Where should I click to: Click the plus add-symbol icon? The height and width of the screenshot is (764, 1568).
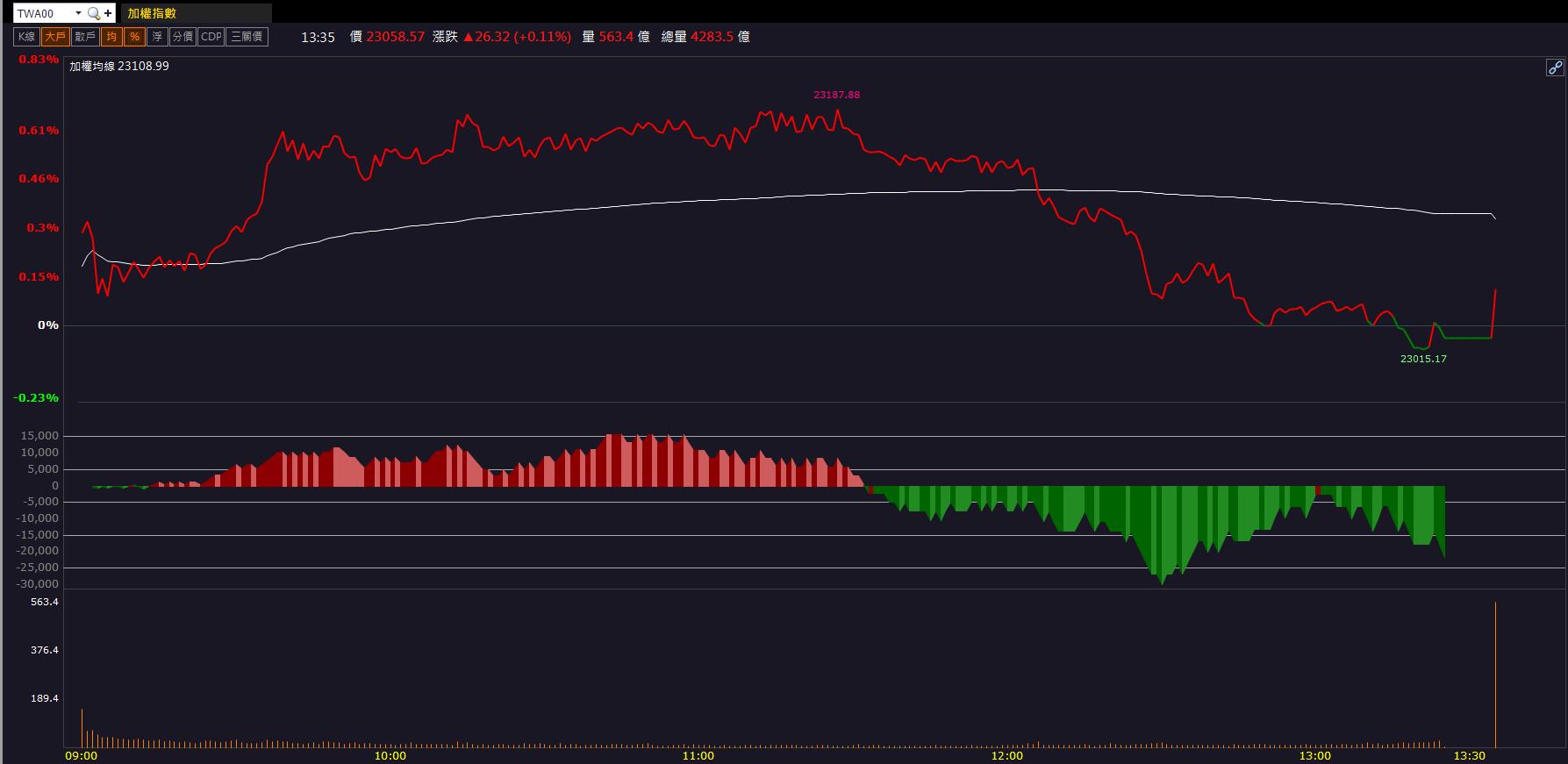pos(108,13)
